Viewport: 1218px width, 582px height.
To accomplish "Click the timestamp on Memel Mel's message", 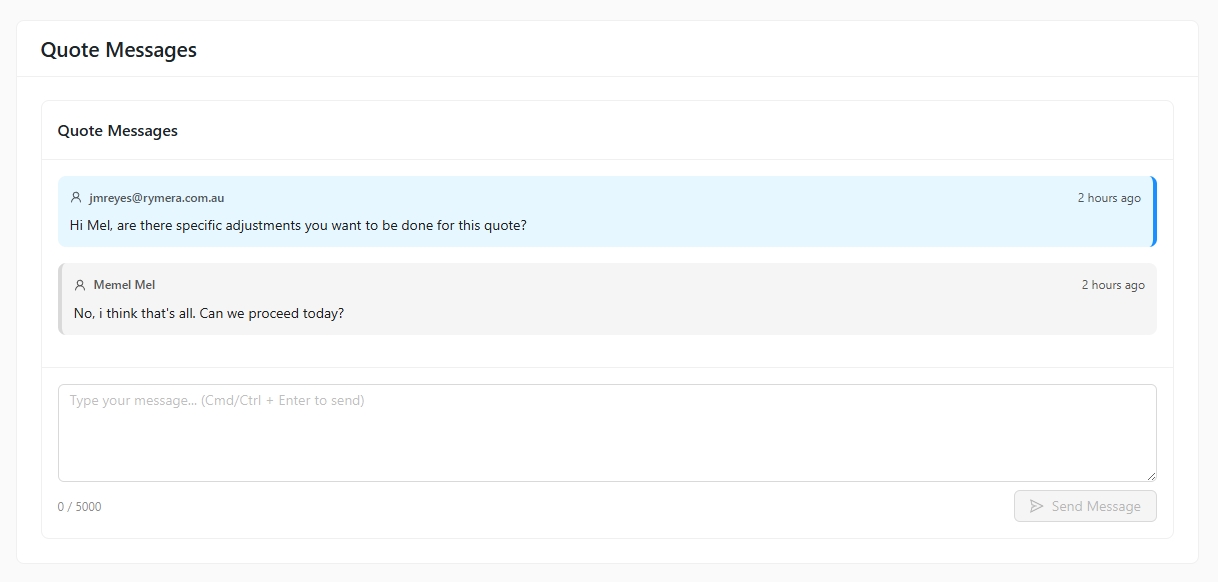I will 1112,285.
